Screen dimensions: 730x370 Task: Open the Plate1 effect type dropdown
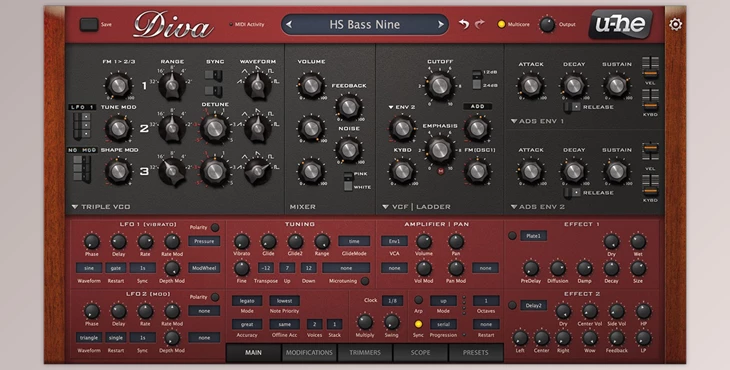534,236
